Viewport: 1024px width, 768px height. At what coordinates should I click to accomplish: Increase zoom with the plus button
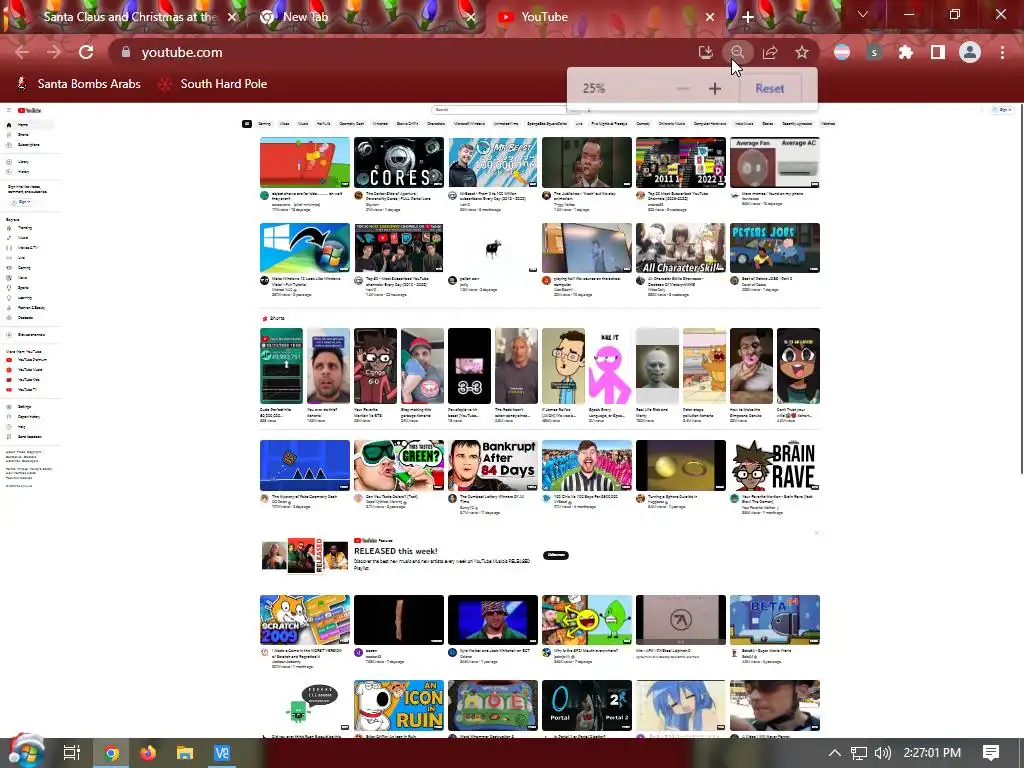point(714,88)
